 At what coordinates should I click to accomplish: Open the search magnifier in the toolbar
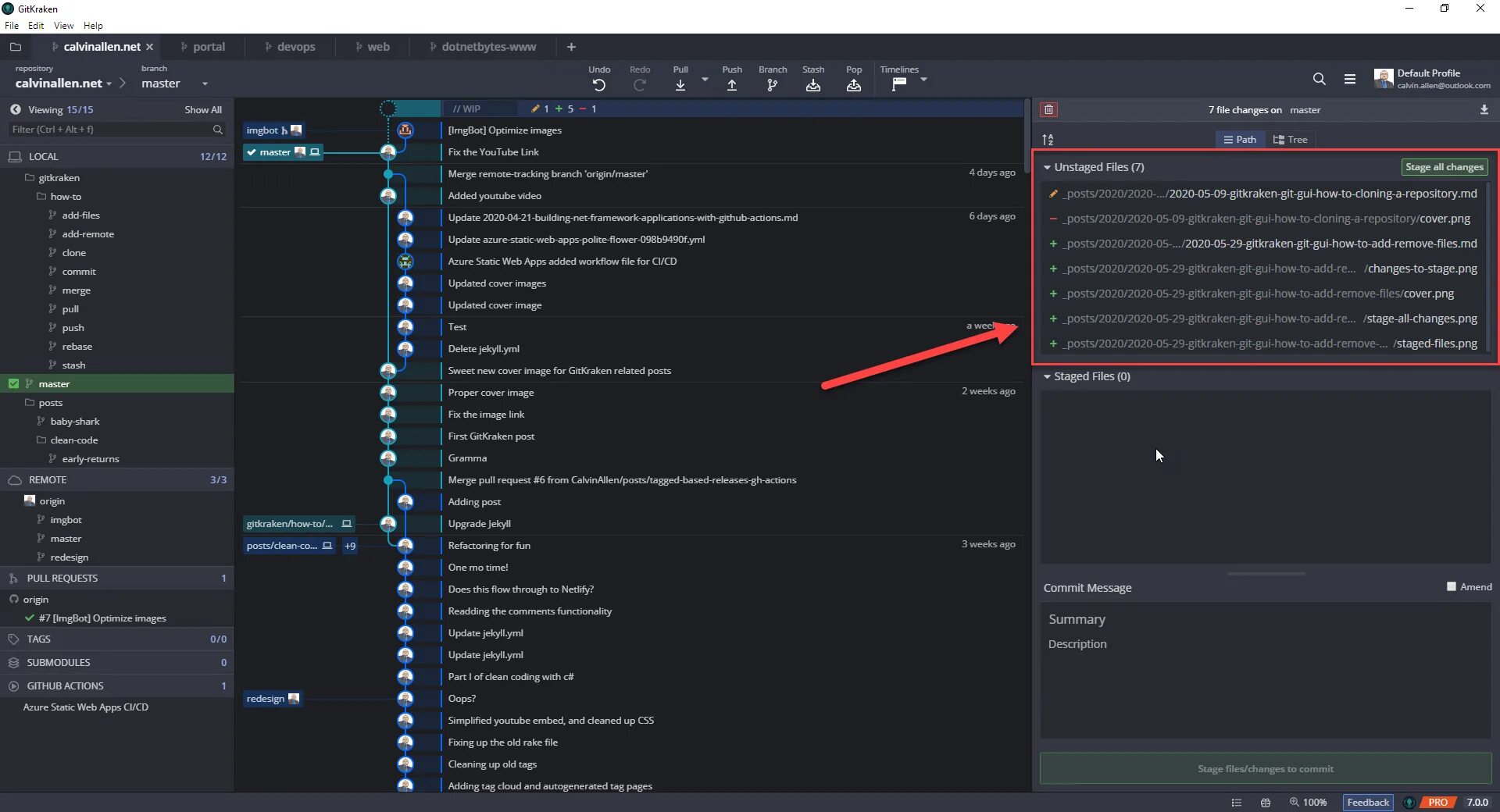[1320, 79]
